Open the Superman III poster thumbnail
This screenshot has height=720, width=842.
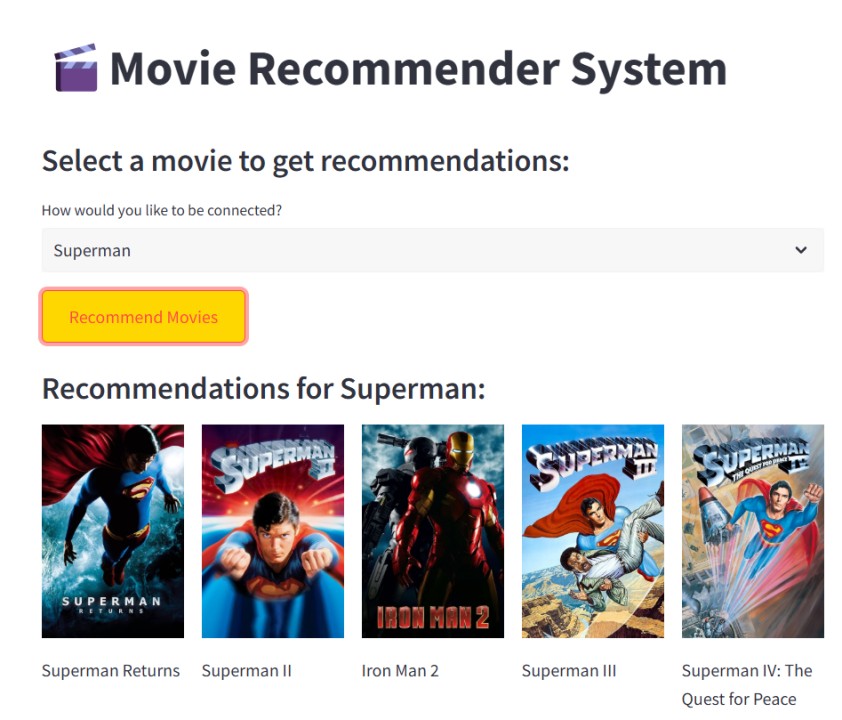point(593,531)
